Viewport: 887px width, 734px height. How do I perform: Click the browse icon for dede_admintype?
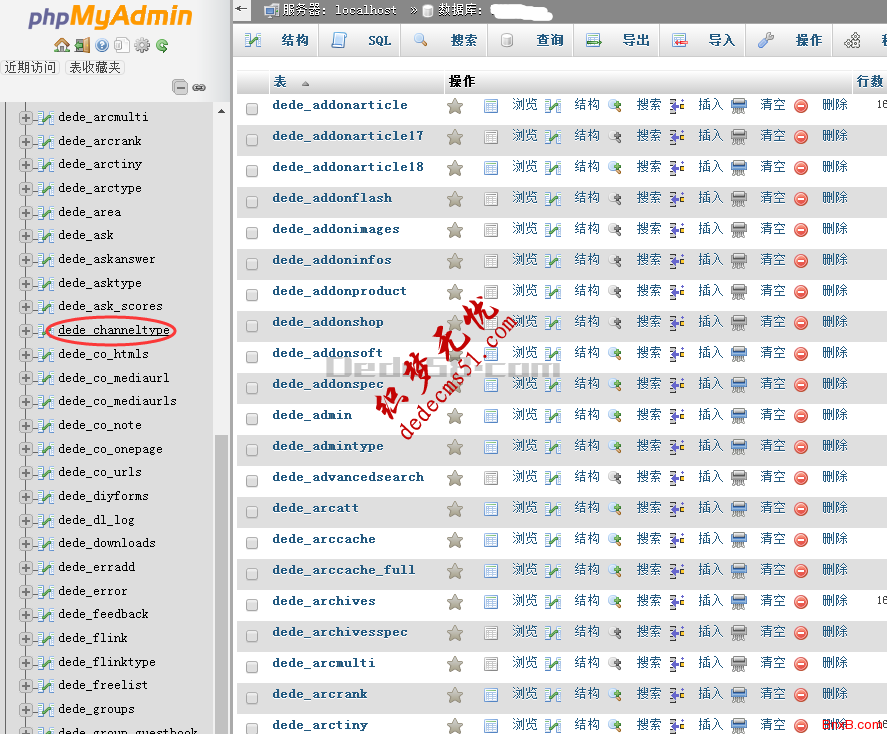pos(491,447)
